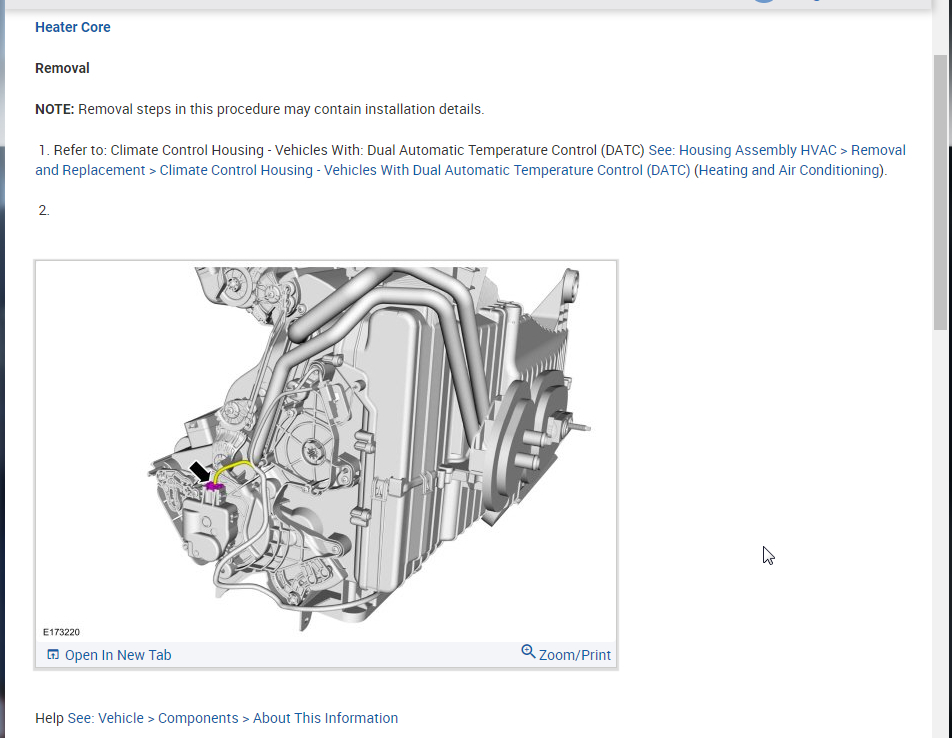This screenshot has width=952, height=738.
Task: Open the Components breadcrumb link
Action: 198,718
